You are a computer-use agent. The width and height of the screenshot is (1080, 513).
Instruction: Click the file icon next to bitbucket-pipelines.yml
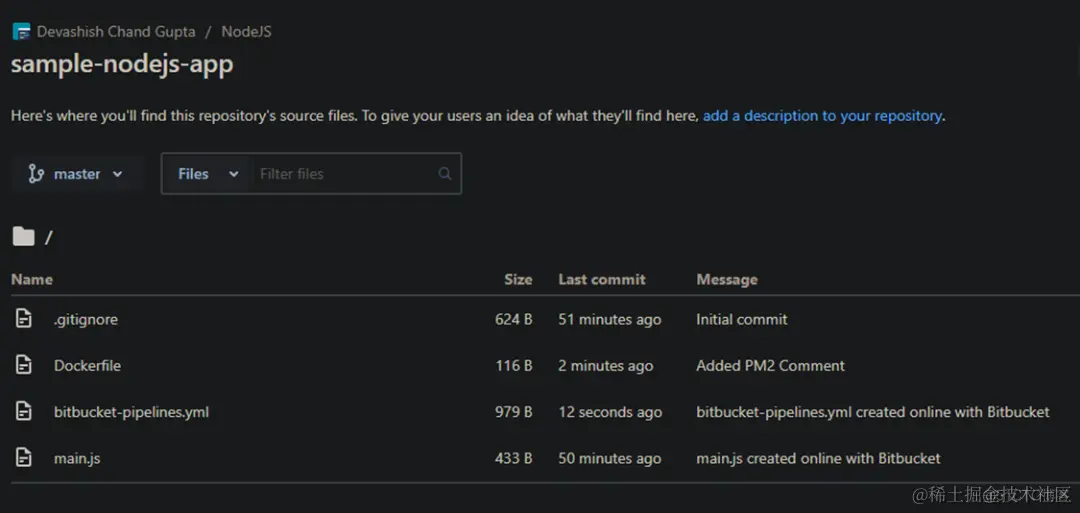point(24,411)
